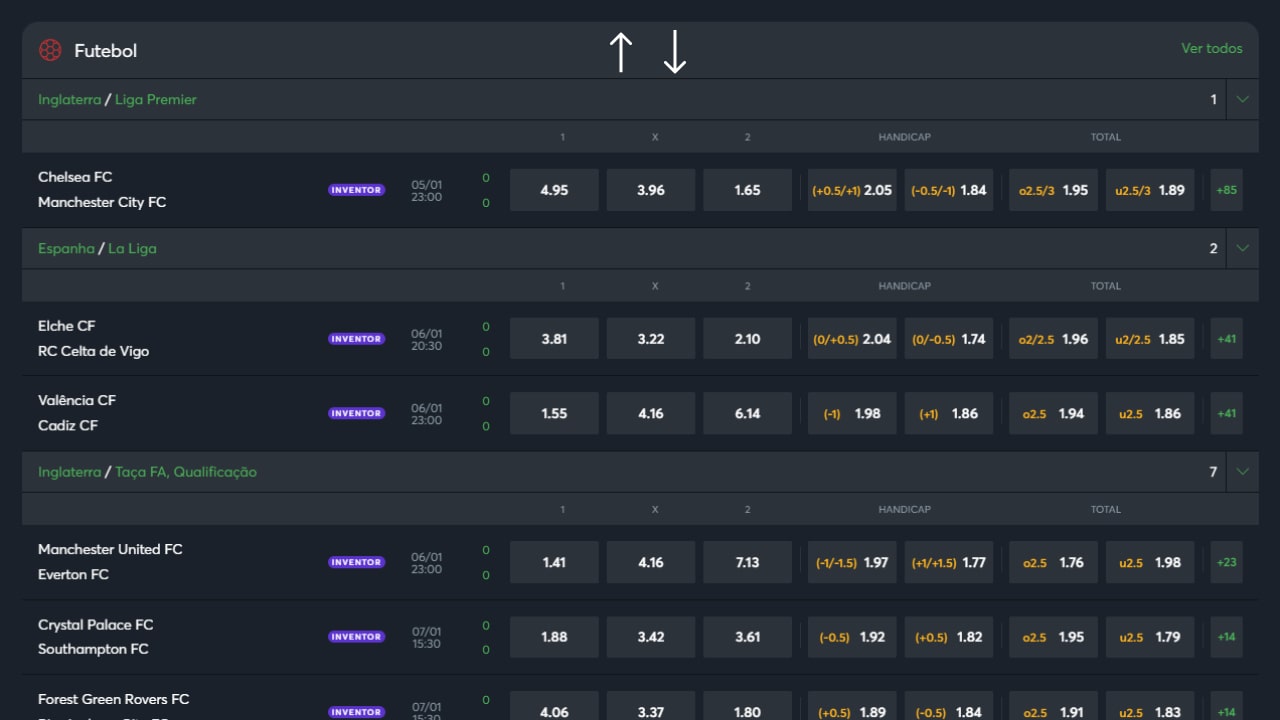Pick handicap (+1) 1.86 for Cadiz
This screenshot has width=1280, height=720.
tap(949, 413)
